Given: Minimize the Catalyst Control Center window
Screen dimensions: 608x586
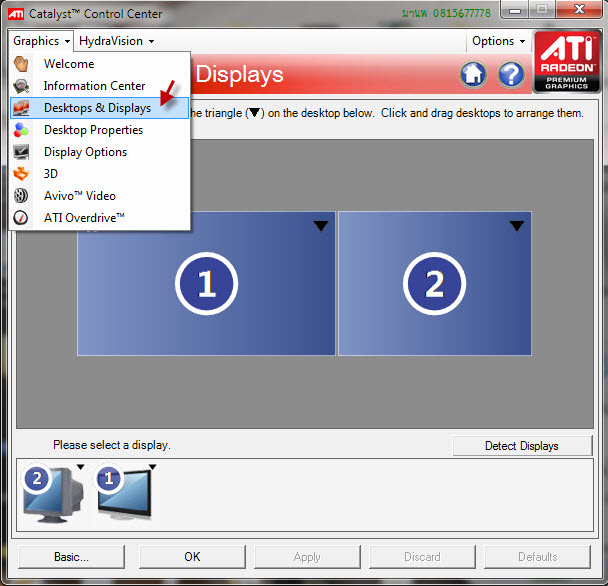Looking at the screenshot, I should tap(515, 10).
